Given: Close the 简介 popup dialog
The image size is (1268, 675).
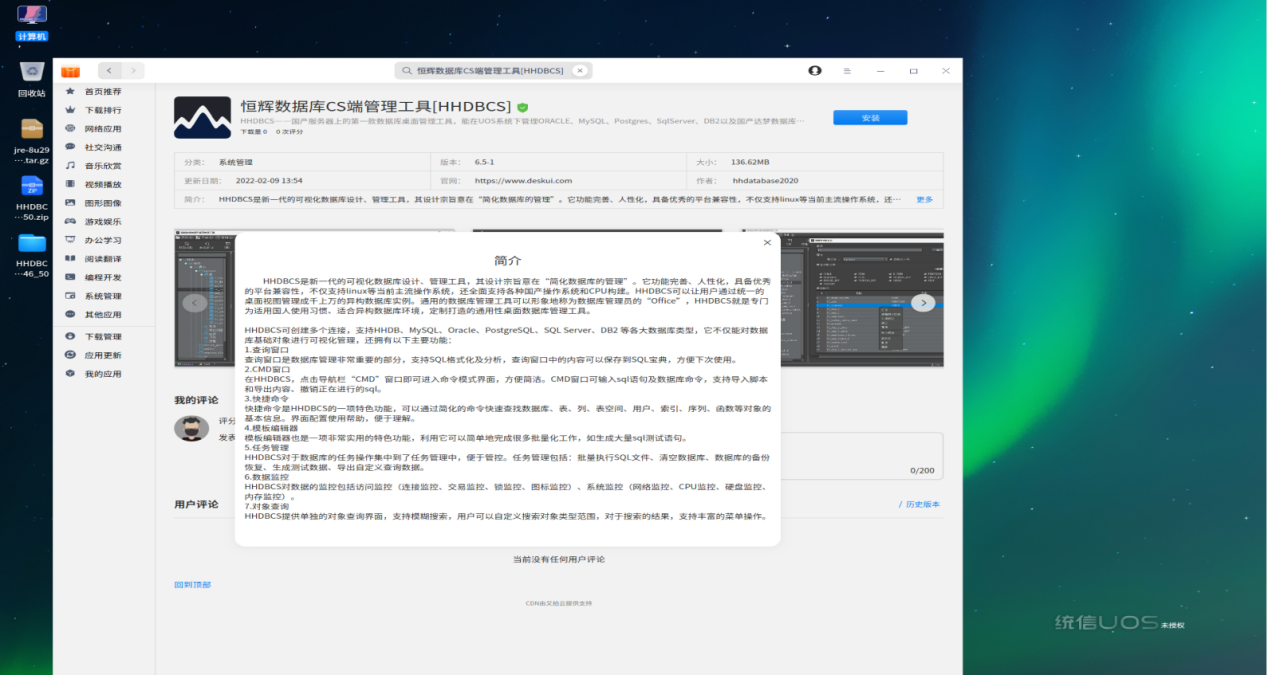Looking at the screenshot, I should click(x=767, y=243).
